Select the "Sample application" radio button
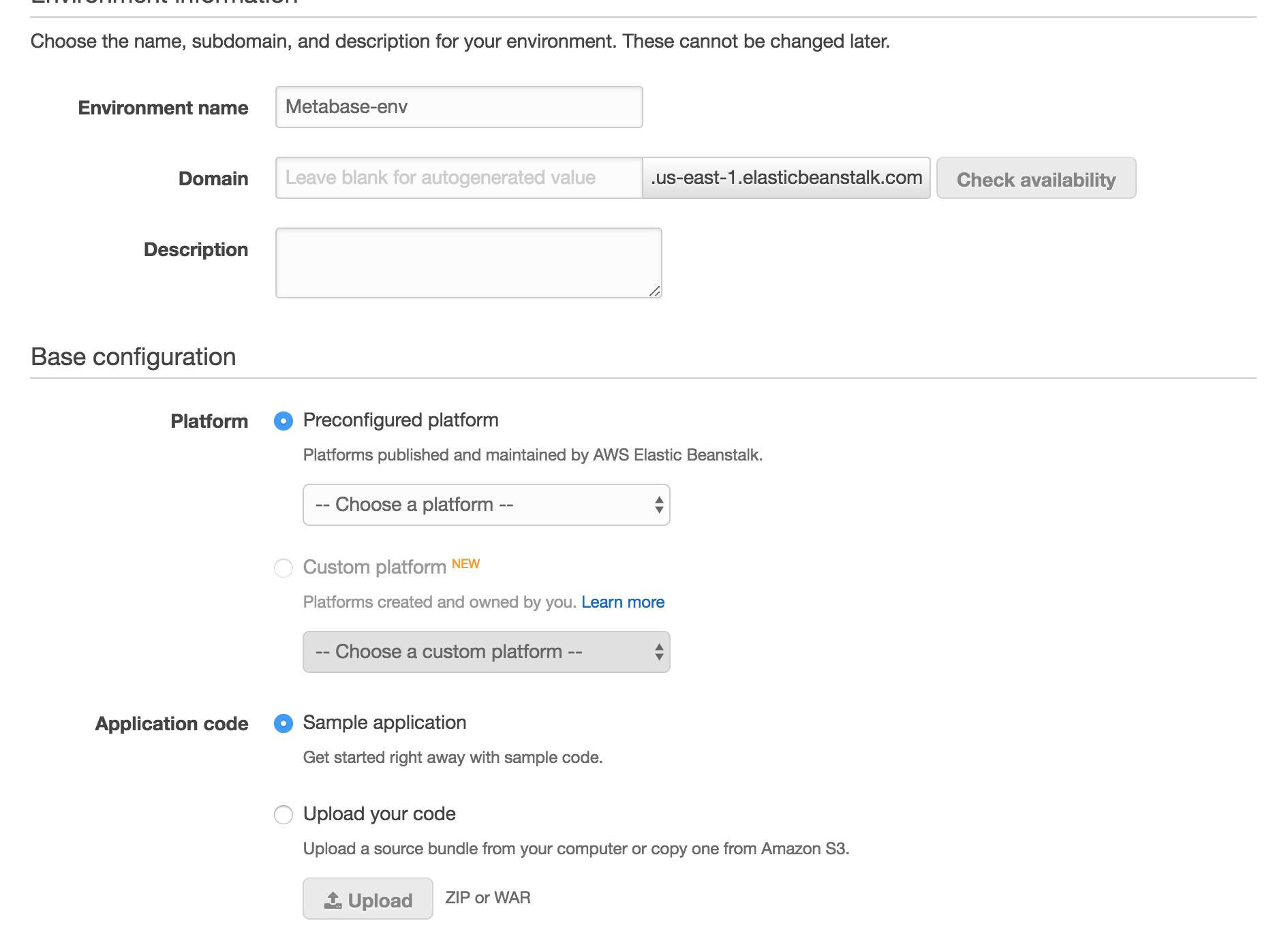 (283, 723)
